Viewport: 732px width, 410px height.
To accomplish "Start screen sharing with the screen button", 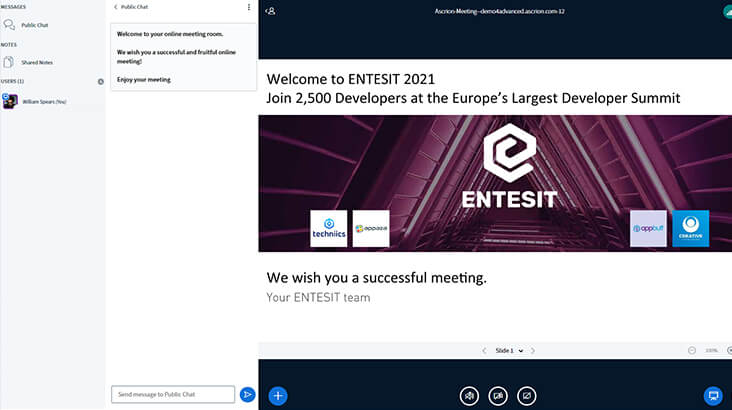I will (526, 395).
